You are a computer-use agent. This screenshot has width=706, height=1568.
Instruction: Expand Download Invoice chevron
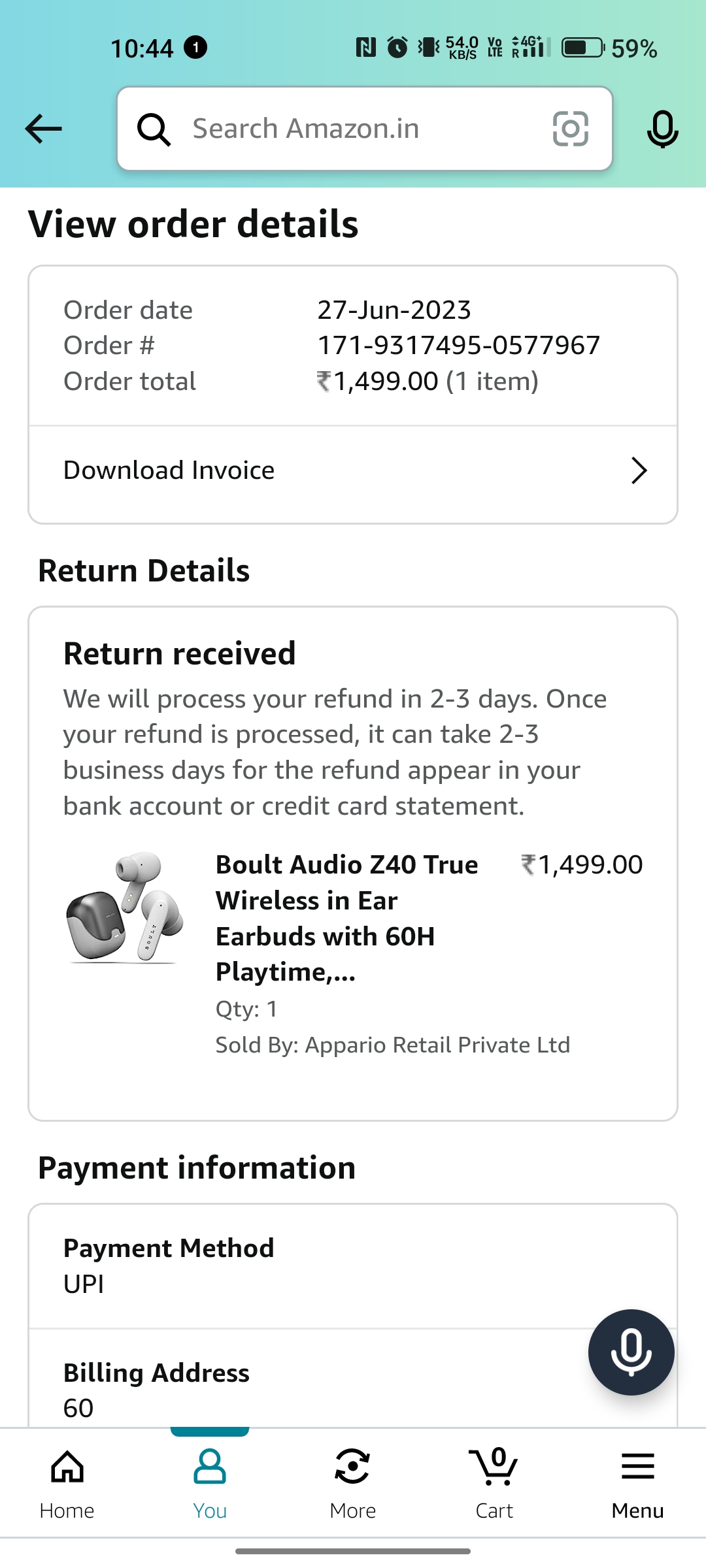(639, 470)
